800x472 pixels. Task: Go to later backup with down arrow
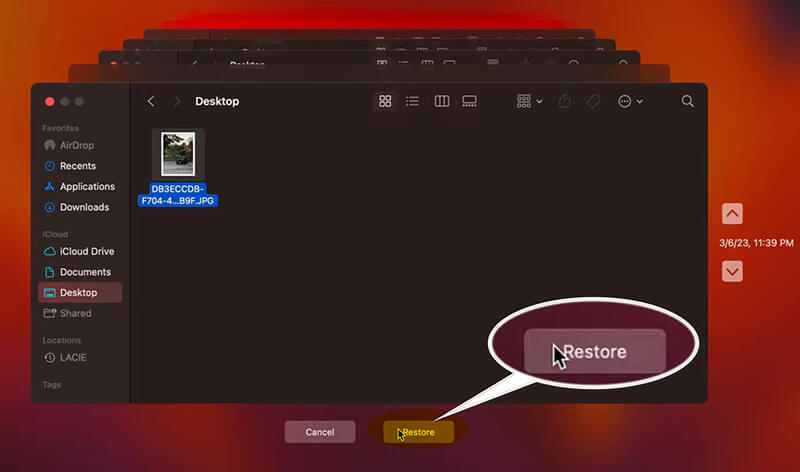732,271
